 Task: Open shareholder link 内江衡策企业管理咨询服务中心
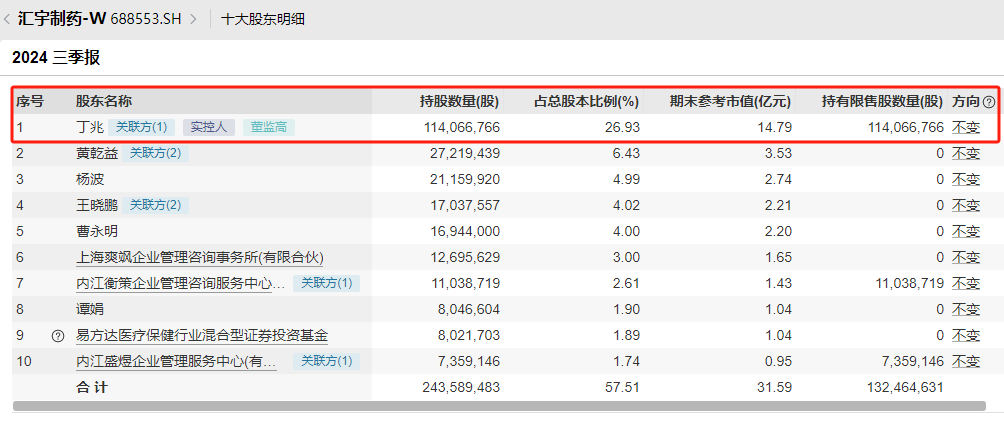181,284
